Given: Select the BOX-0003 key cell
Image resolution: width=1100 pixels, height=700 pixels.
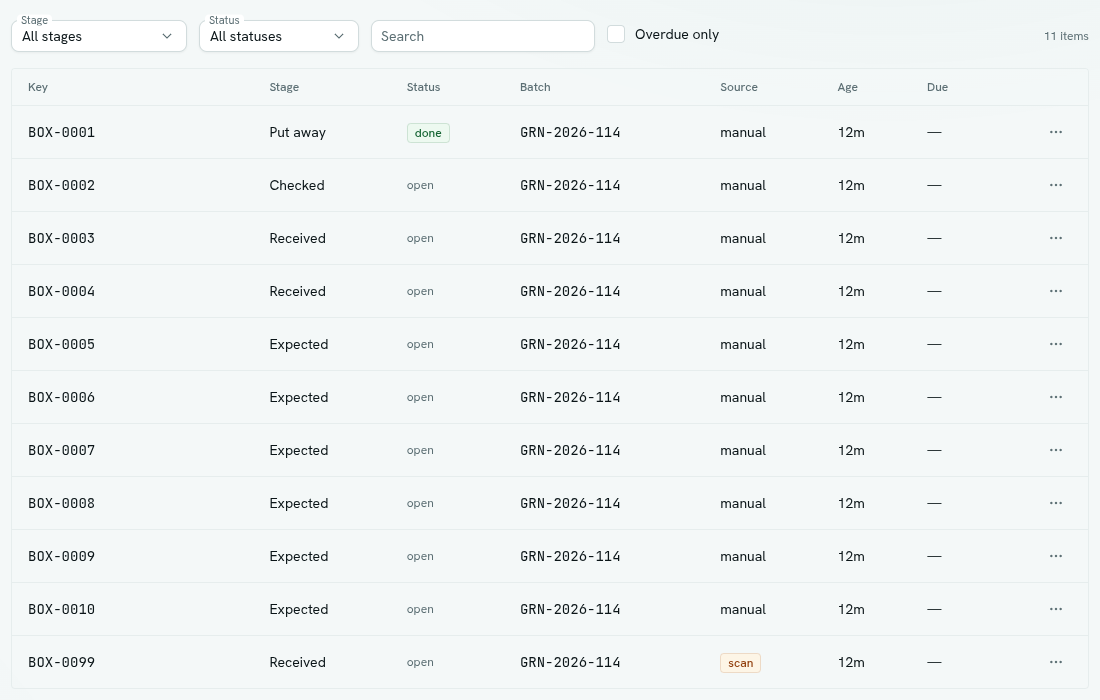Looking at the screenshot, I should (x=62, y=238).
